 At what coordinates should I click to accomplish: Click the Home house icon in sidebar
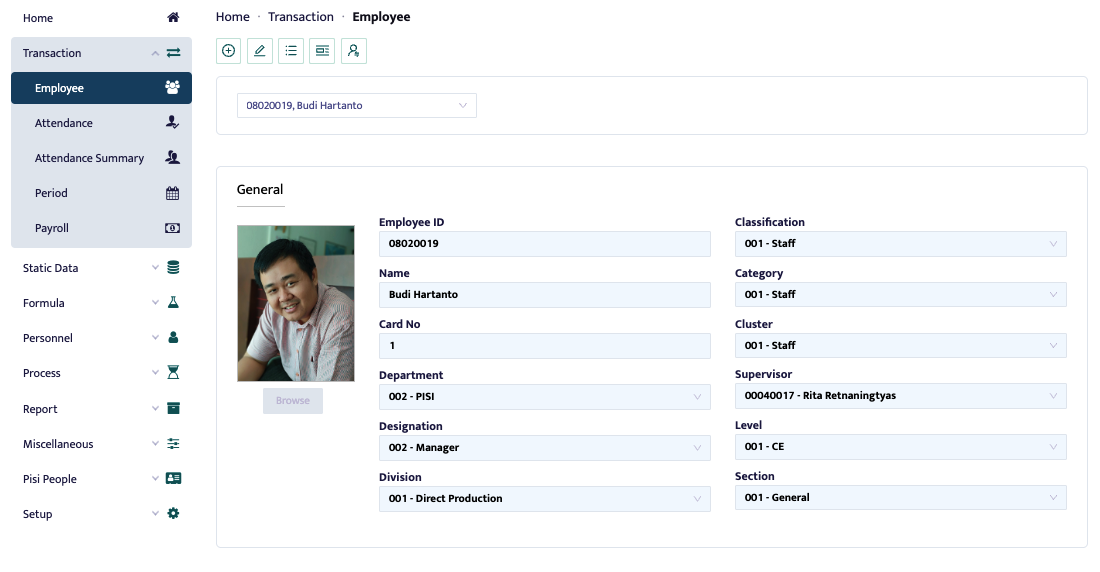[x=173, y=18]
